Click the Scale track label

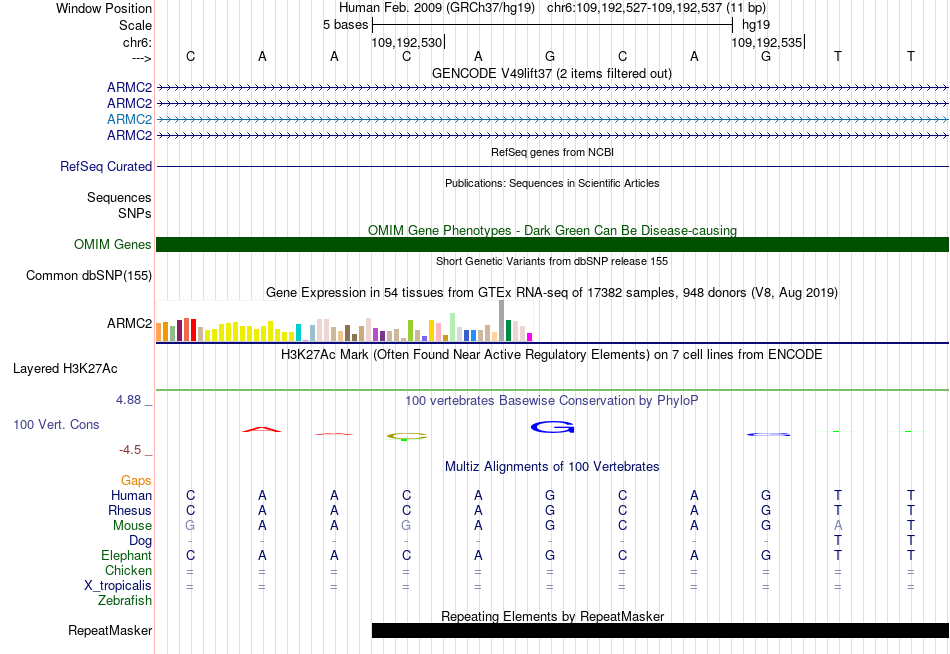point(135,25)
